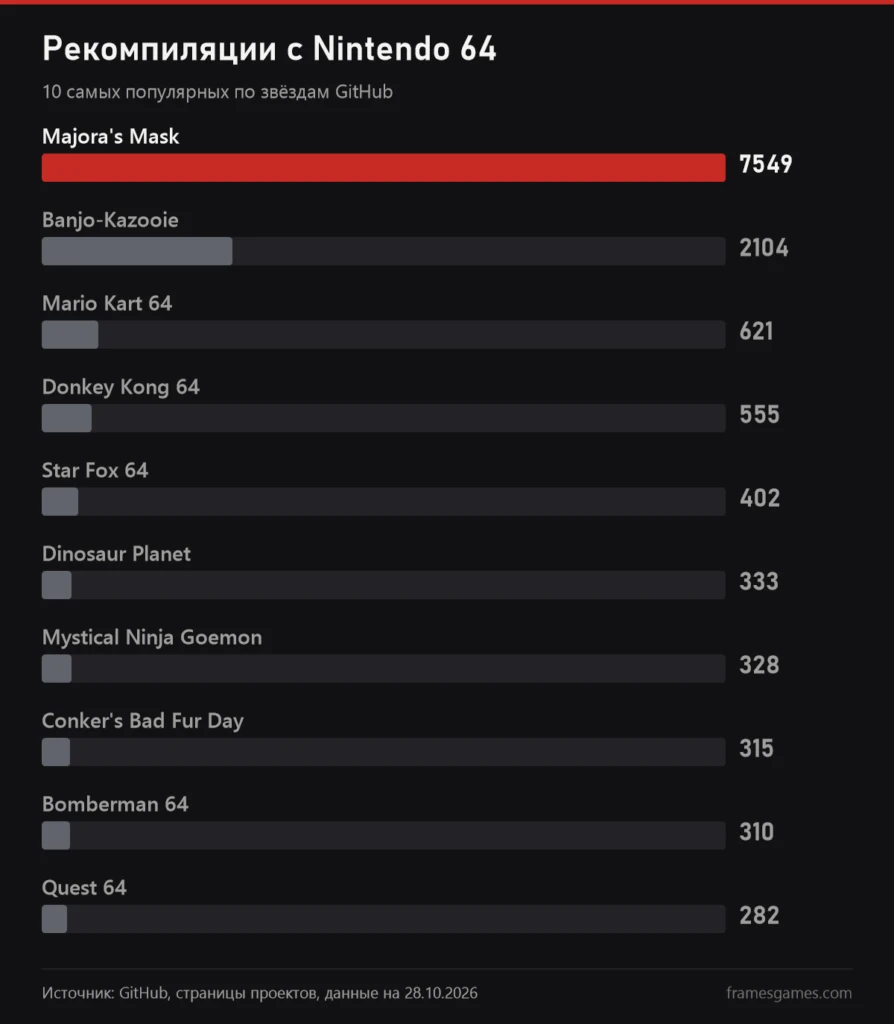Click the Banjo-Kazooie gray bar

[137, 251]
